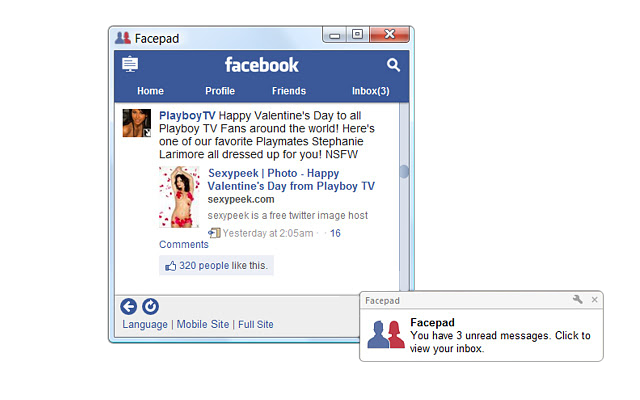Switch to Mobile Site link
Screen dimensions: 640x400
[203, 324]
